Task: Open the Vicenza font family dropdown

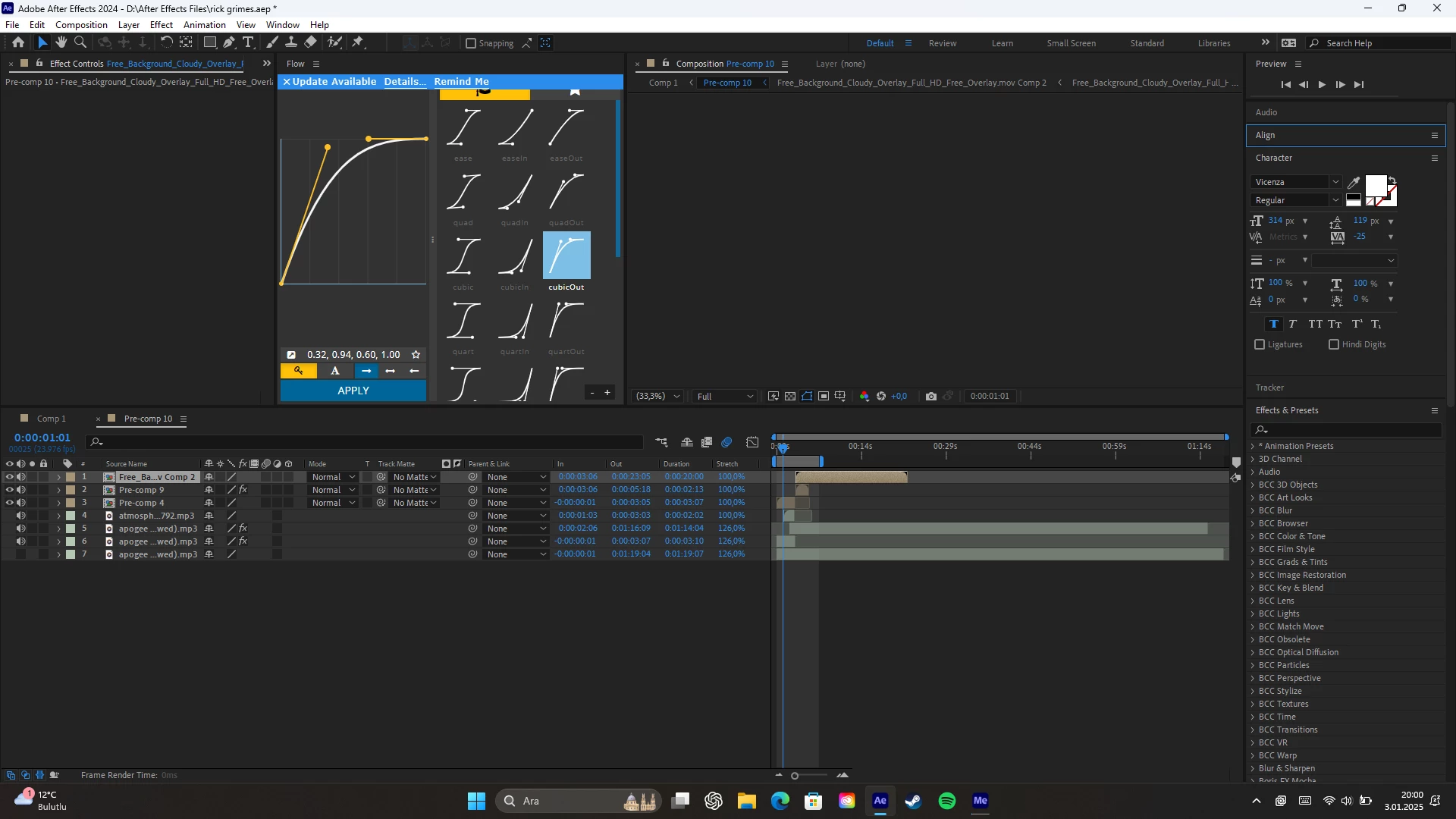Action: tap(1335, 182)
